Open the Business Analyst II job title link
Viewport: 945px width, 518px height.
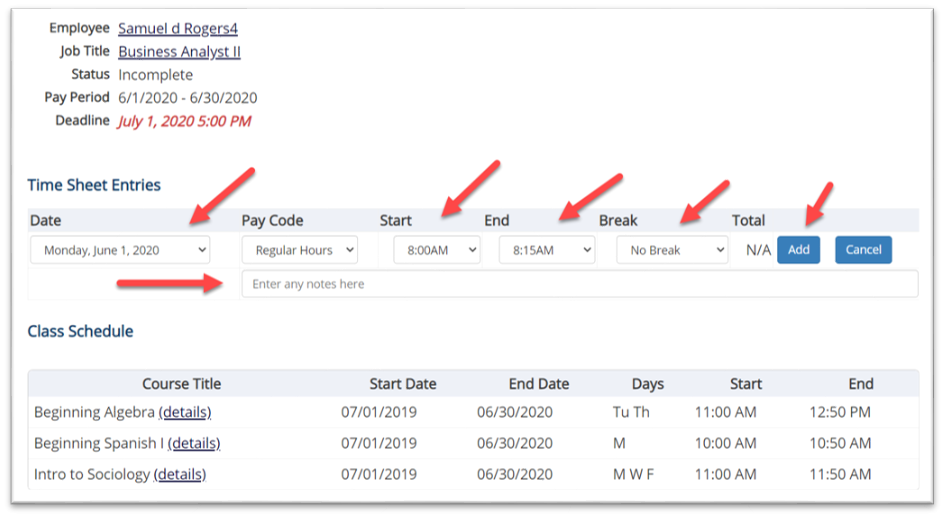pos(179,52)
